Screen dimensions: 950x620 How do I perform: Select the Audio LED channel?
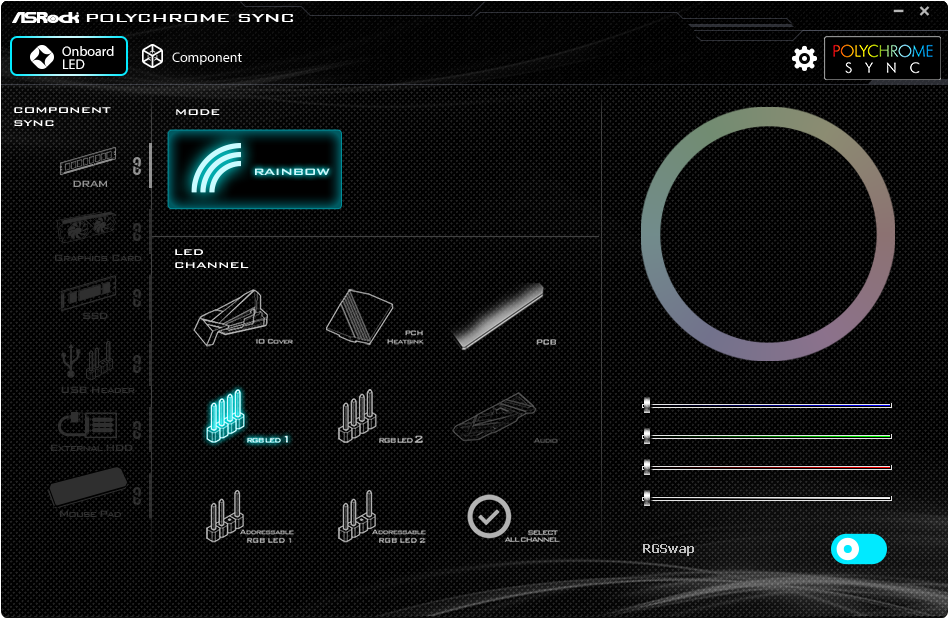pos(505,418)
